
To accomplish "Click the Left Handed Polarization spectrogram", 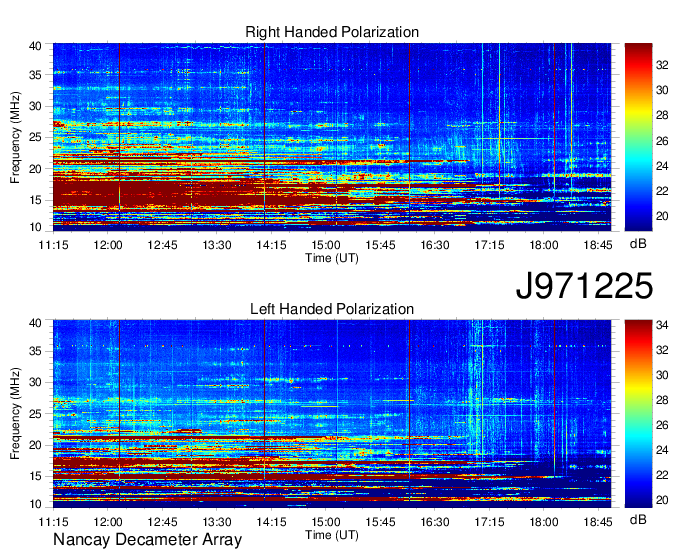I will click(x=332, y=414).
